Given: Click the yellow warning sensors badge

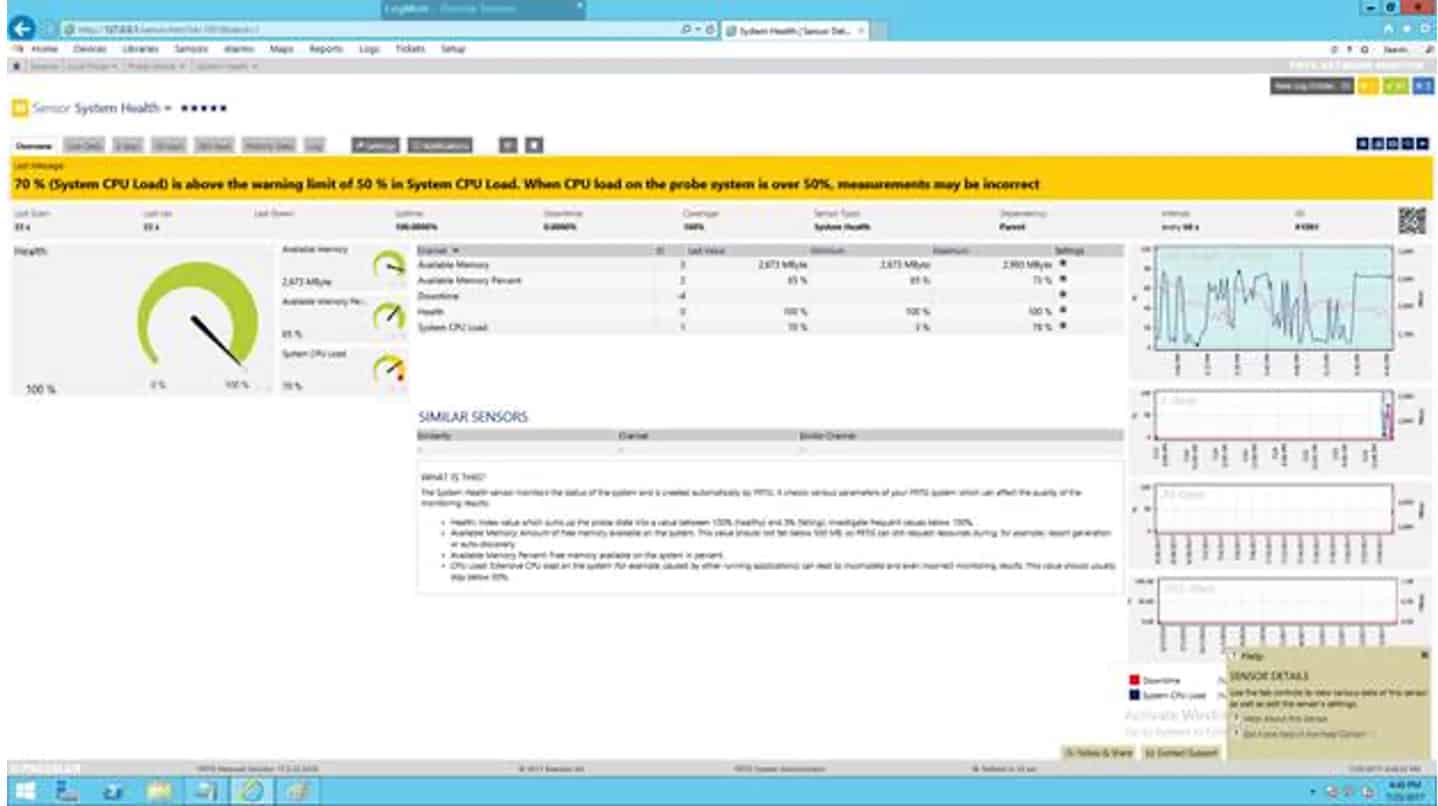Looking at the screenshot, I should click(x=1368, y=87).
